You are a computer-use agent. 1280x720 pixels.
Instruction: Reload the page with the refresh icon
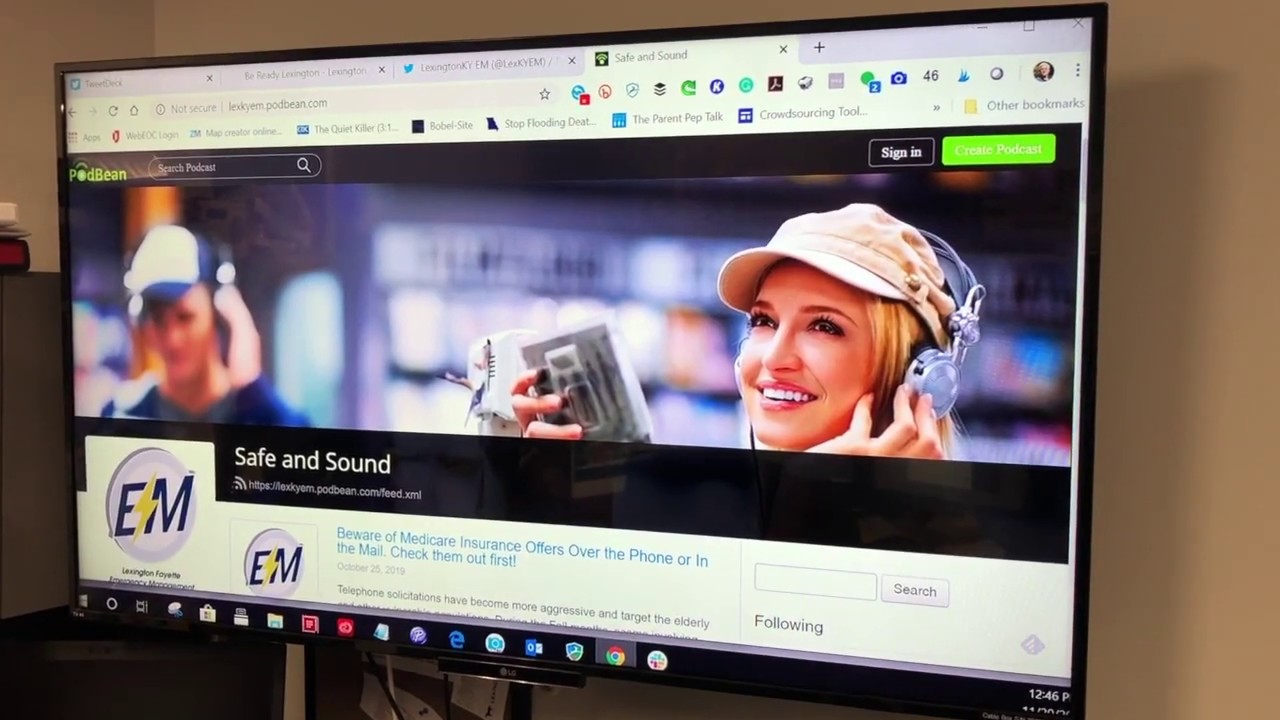112,110
